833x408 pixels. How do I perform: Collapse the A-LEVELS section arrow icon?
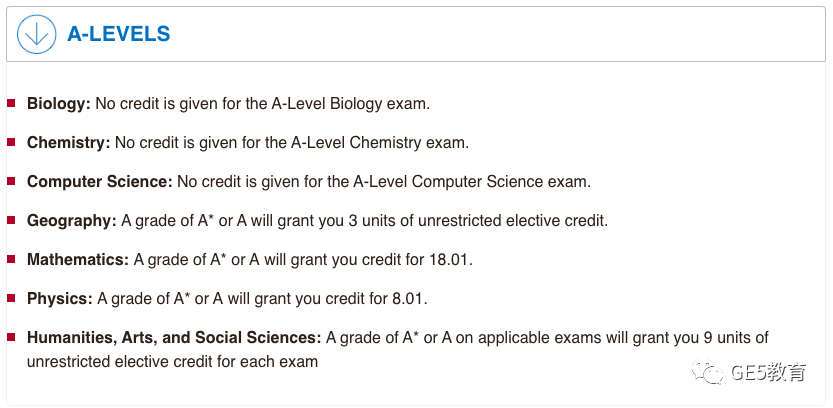pyautogui.click(x=37, y=35)
